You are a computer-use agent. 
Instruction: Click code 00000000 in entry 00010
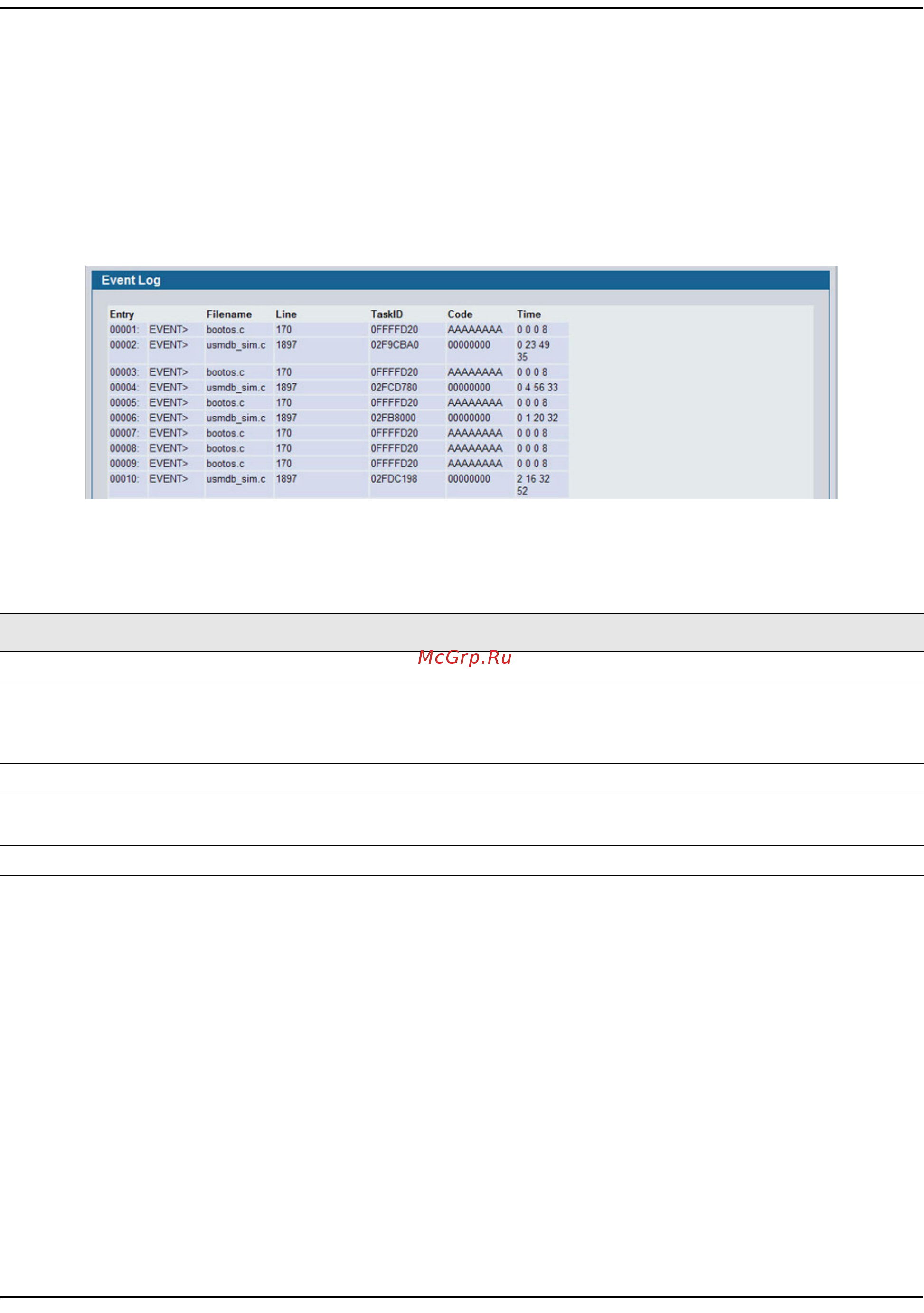pos(469,479)
